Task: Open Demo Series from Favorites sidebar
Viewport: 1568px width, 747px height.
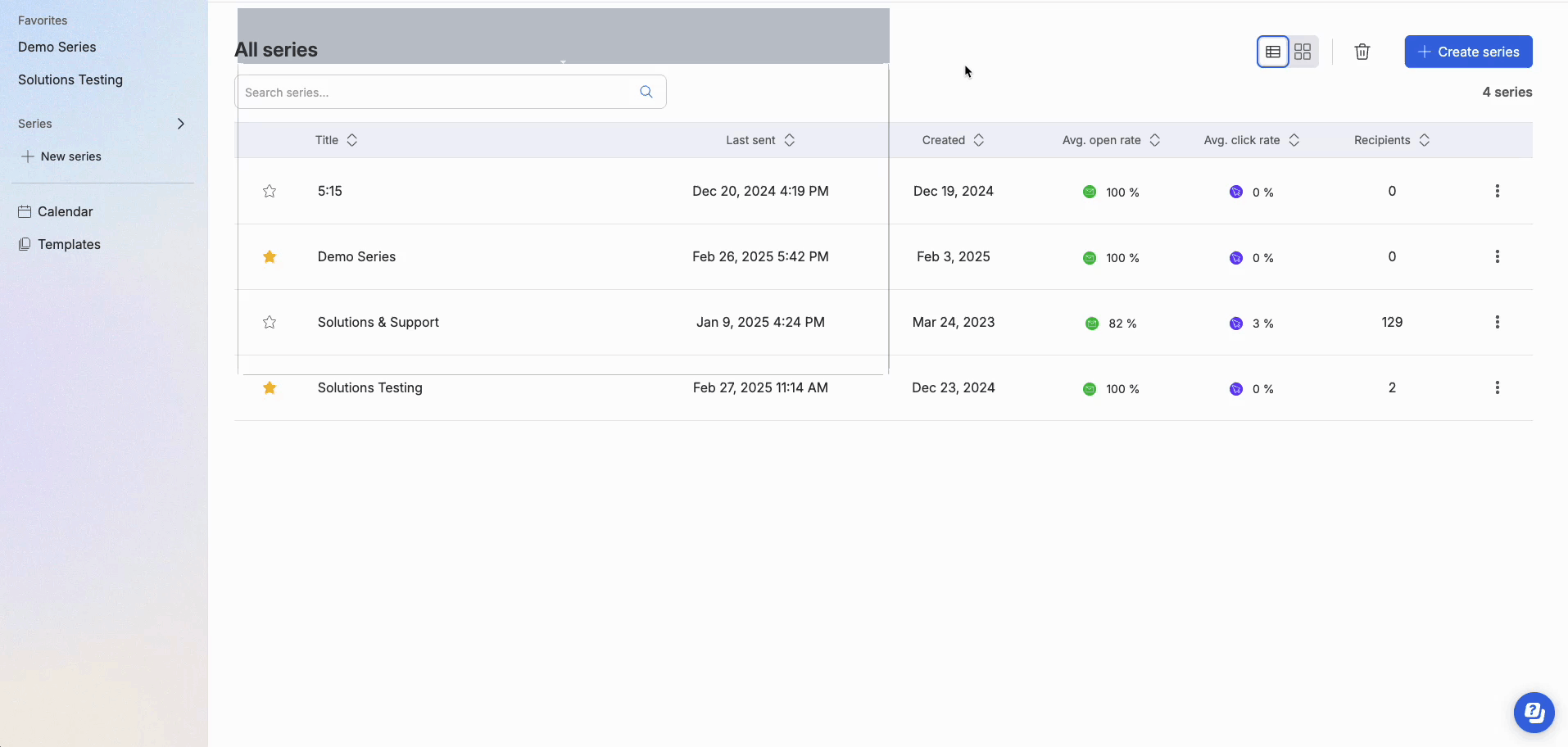Action: tap(57, 47)
